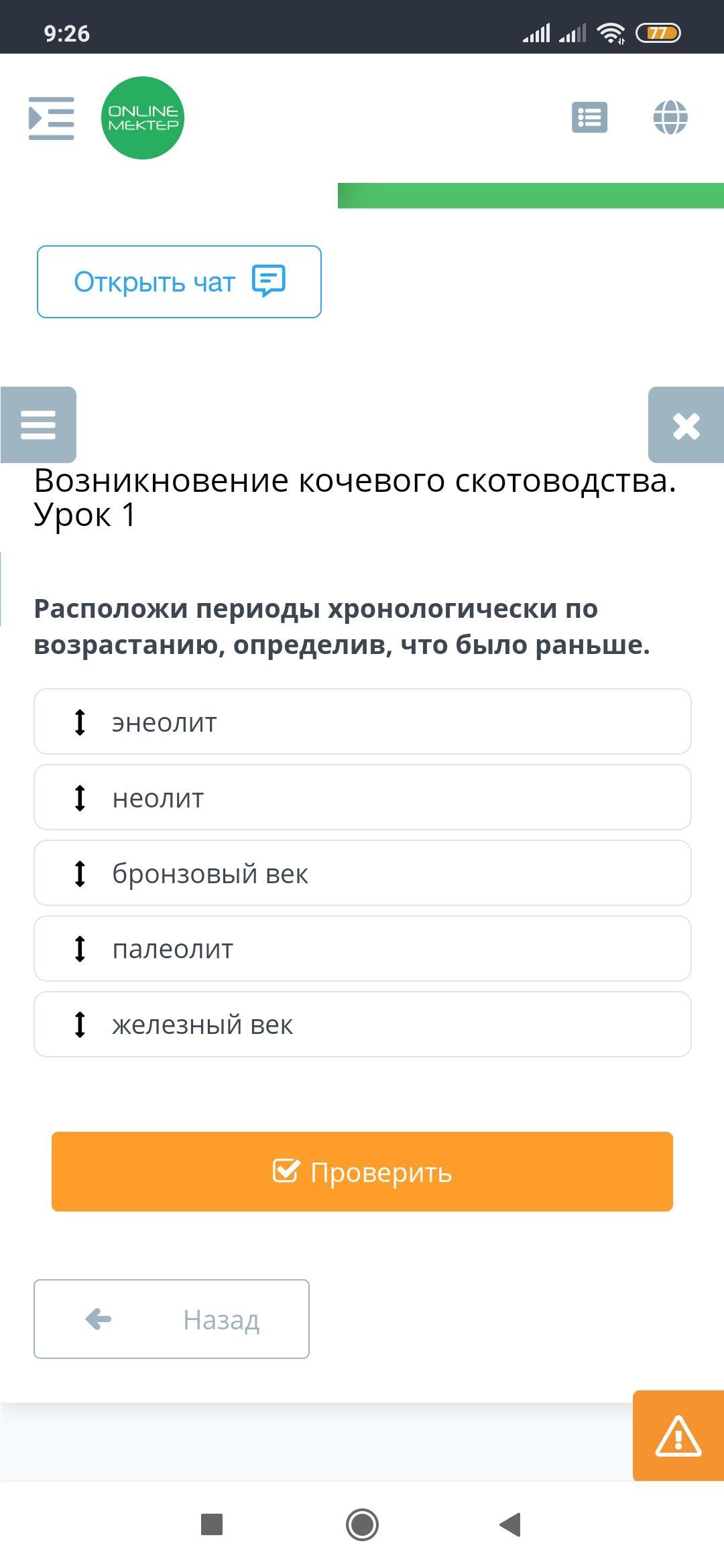The width and height of the screenshot is (724, 1568).
Task: Tap the chat bubble icon
Action: coord(268,281)
